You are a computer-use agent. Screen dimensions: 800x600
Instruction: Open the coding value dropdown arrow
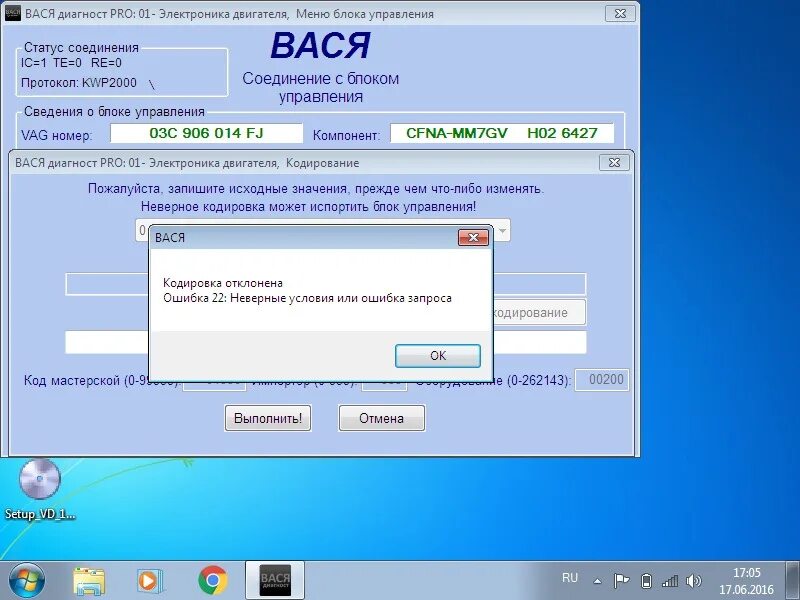point(503,231)
